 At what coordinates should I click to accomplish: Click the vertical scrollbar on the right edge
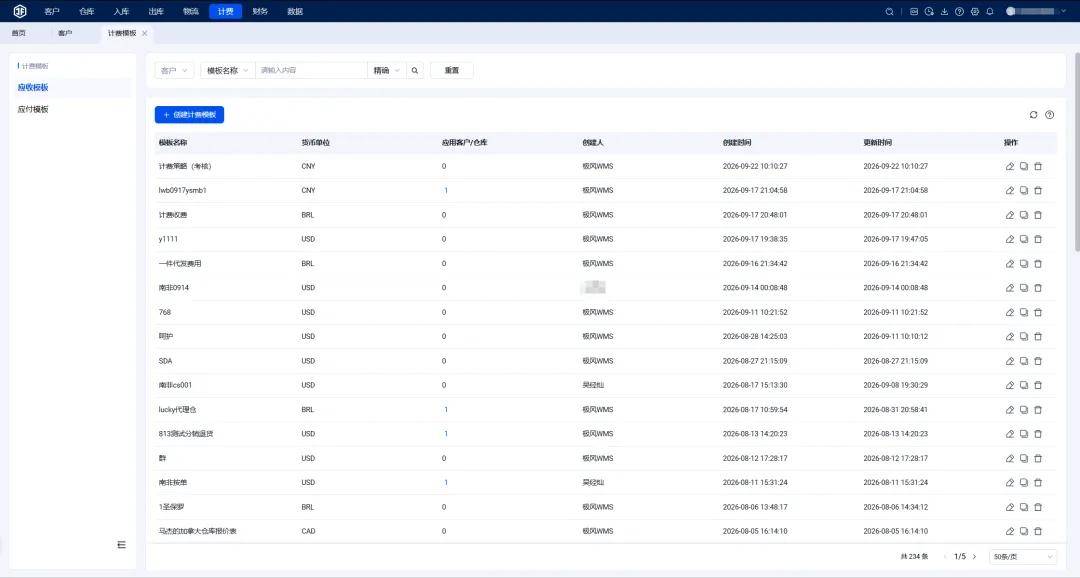point(1076,152)
